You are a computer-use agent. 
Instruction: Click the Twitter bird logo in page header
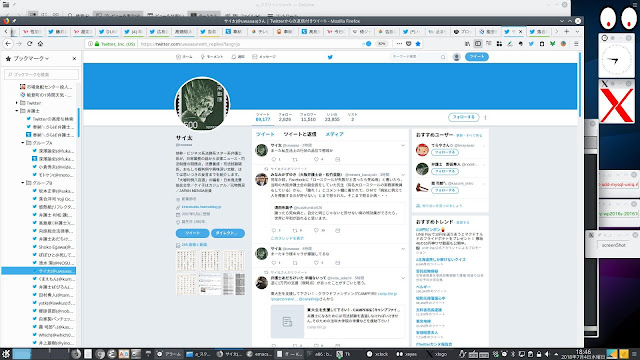coord(330,57)
